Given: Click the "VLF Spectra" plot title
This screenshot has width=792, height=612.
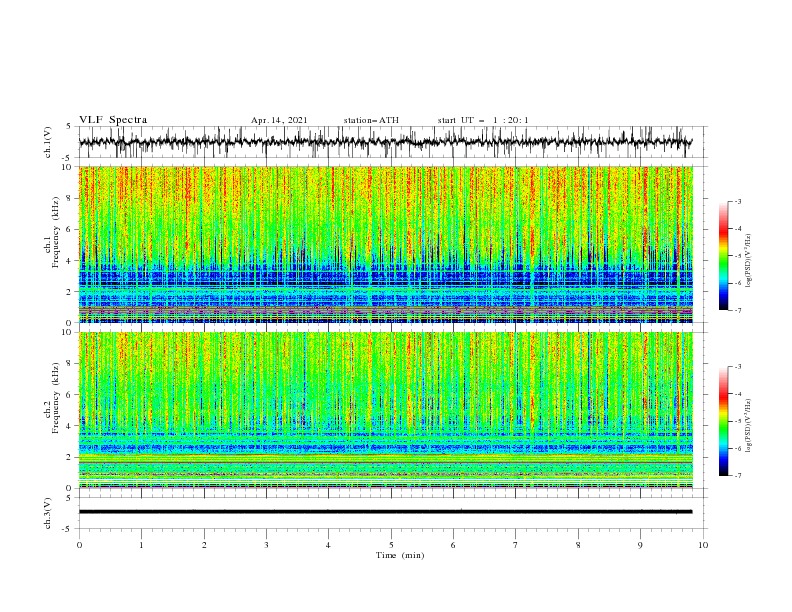Looking at the screenshot, I should (113, 120).
